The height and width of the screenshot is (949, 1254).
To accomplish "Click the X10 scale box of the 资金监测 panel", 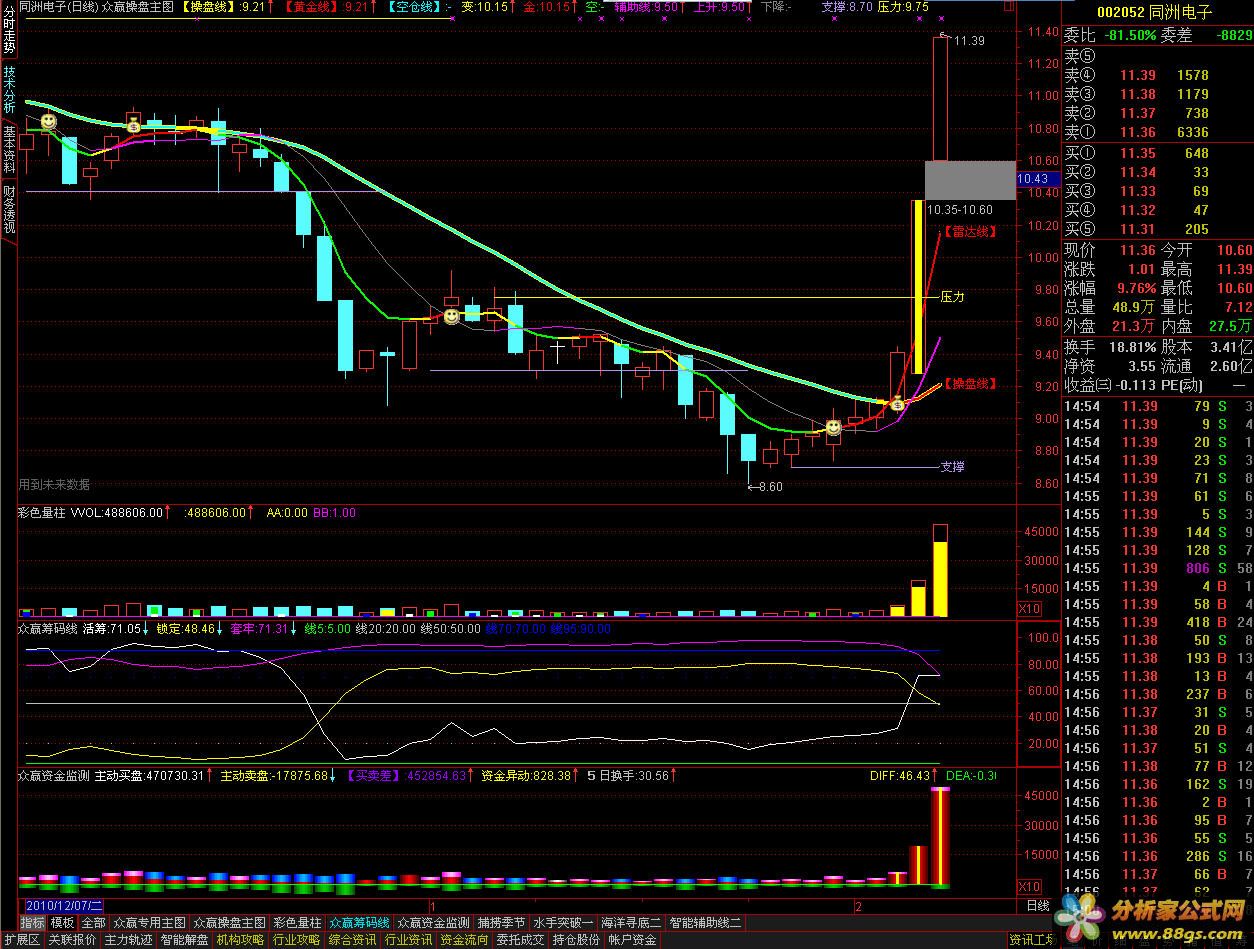I will (x=1030, y=886).
